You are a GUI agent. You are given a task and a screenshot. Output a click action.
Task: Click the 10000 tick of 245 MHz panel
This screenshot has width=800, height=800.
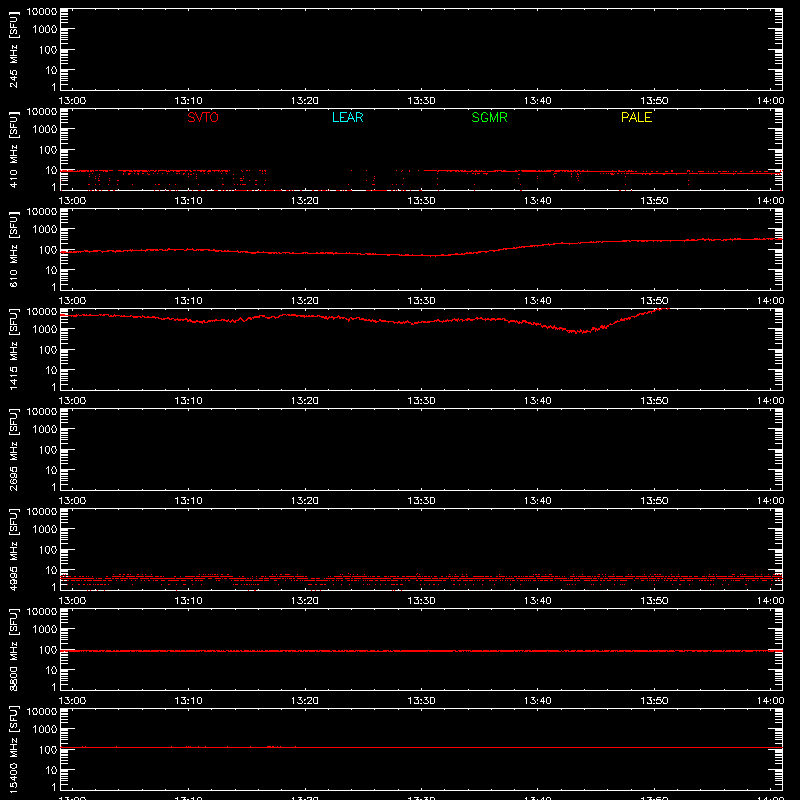[x=42, y=12]
